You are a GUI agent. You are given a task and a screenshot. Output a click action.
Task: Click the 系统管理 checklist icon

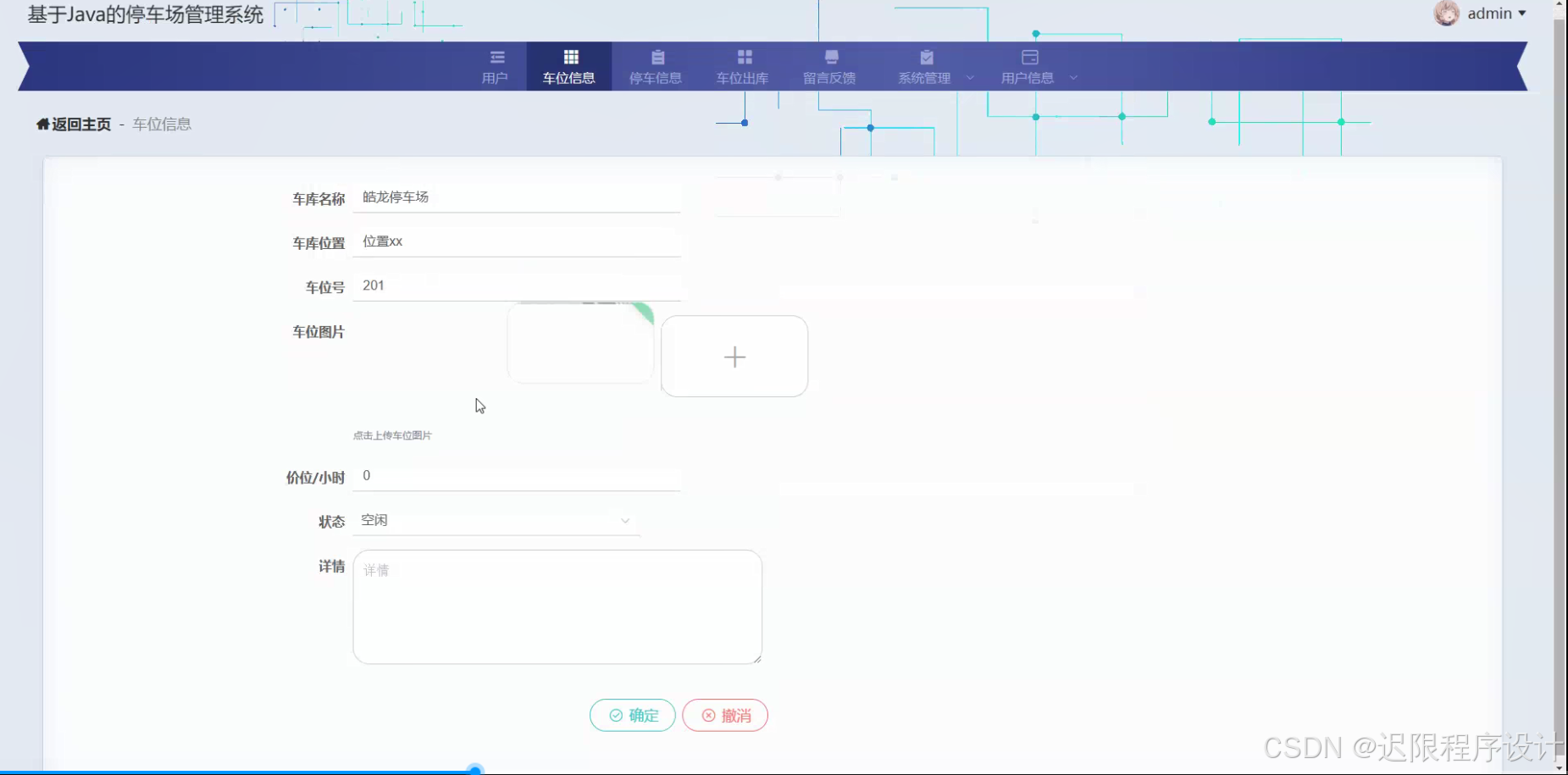pyautogui.click(x=924, y=57)
